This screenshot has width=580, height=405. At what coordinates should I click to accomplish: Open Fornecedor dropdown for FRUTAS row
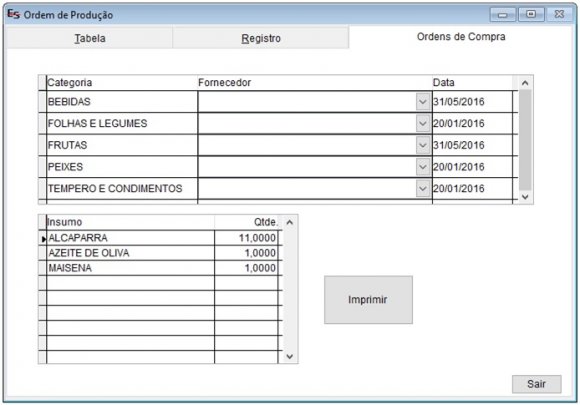point(422,145)
